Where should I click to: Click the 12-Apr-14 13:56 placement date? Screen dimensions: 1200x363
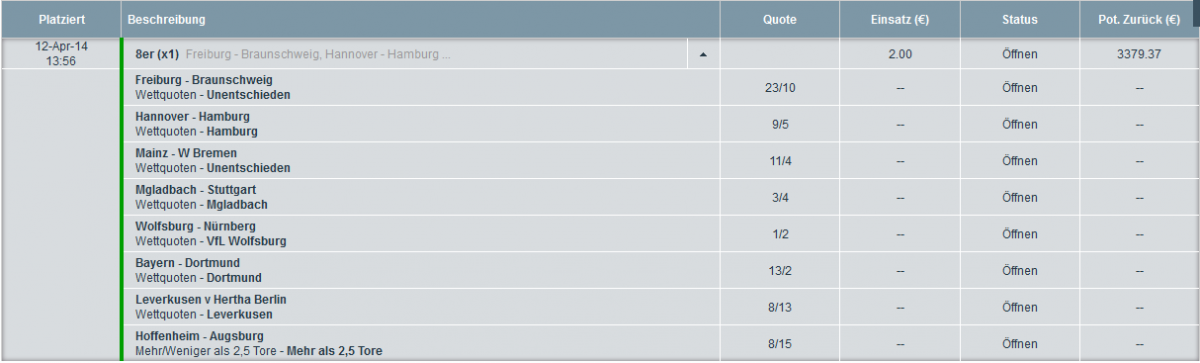tap(60, 53)
